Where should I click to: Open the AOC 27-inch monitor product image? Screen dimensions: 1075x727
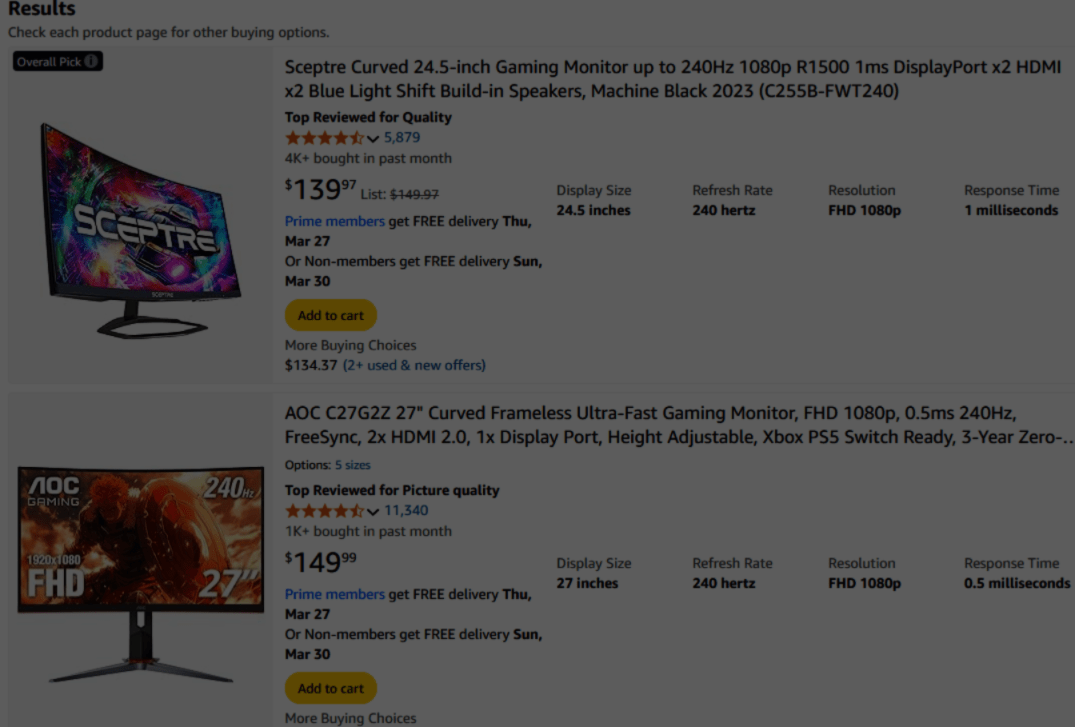(x=140, y=570)
